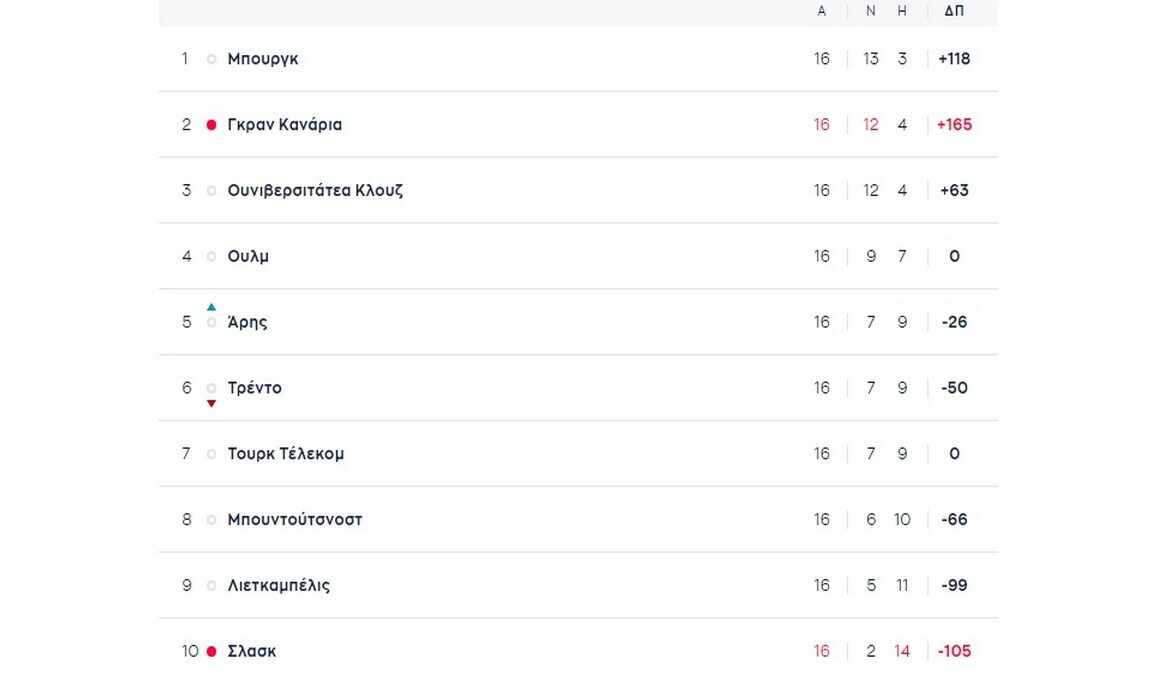The width and height of the screenshot is (1170, 675).
Task: Click the ΔΠ column header
Action: click(954, 11)
